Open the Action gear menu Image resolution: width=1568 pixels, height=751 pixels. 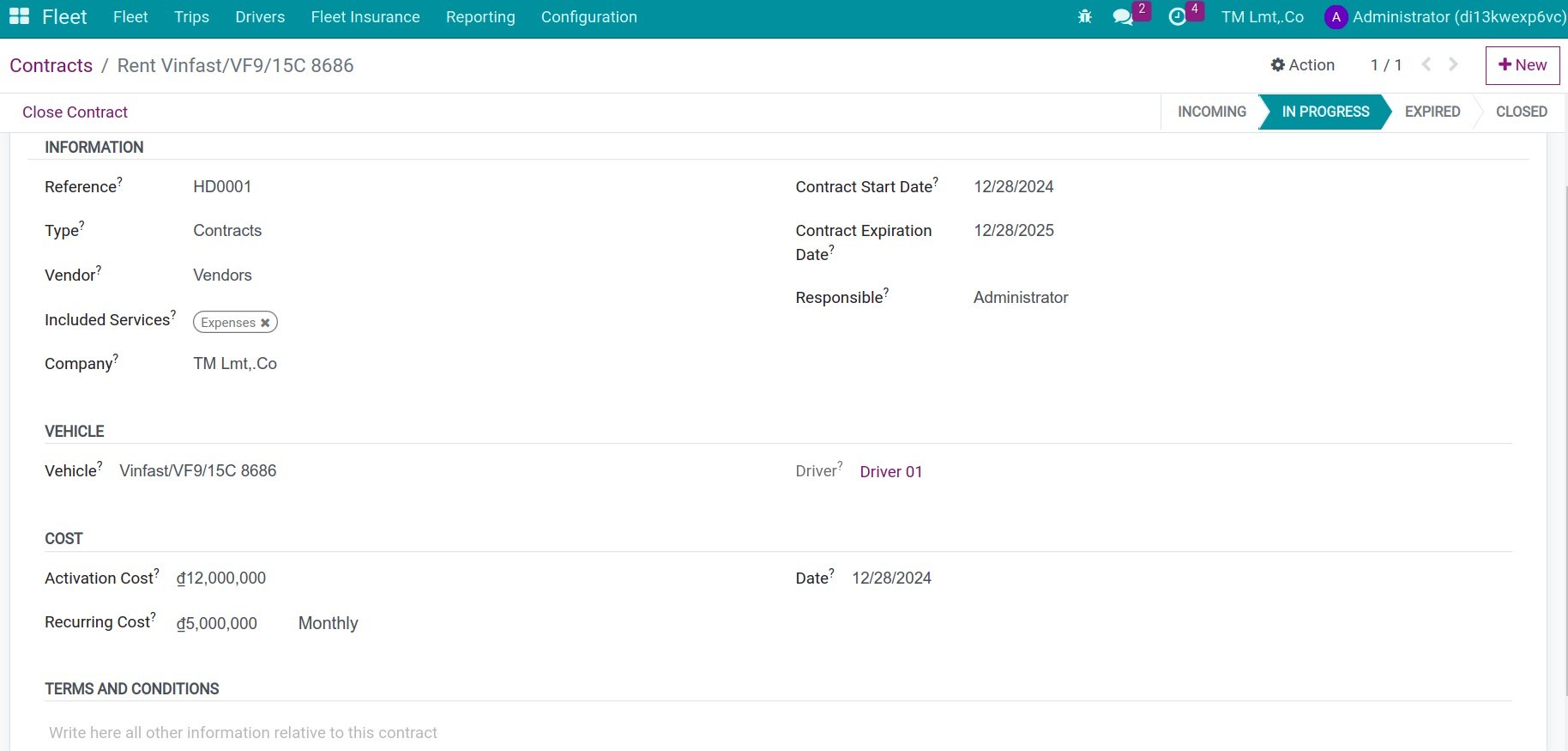[x=1302, y=65]
